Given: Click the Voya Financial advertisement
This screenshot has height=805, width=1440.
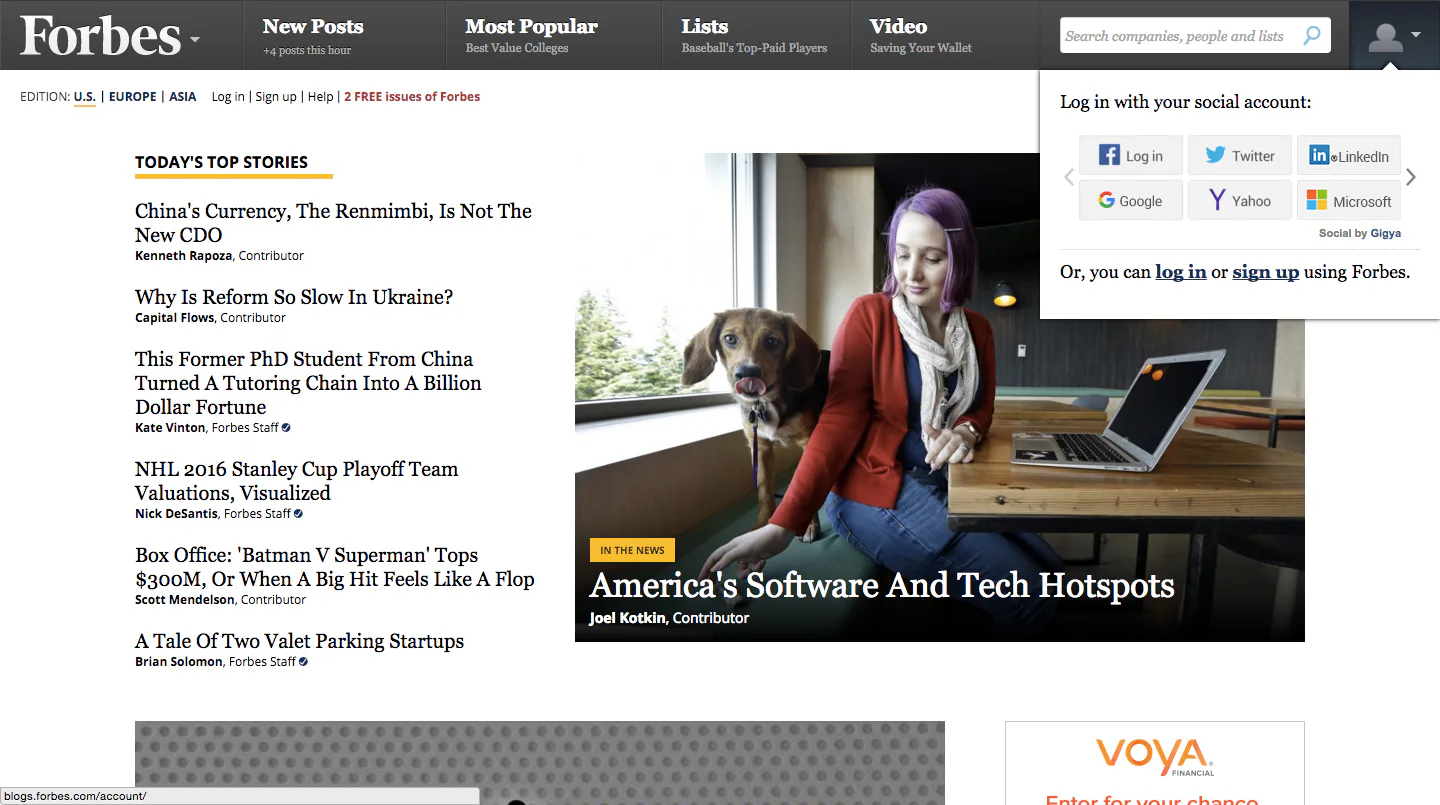Looking at the screenshot, I should pyautogui.click(x=1155, y=763).
